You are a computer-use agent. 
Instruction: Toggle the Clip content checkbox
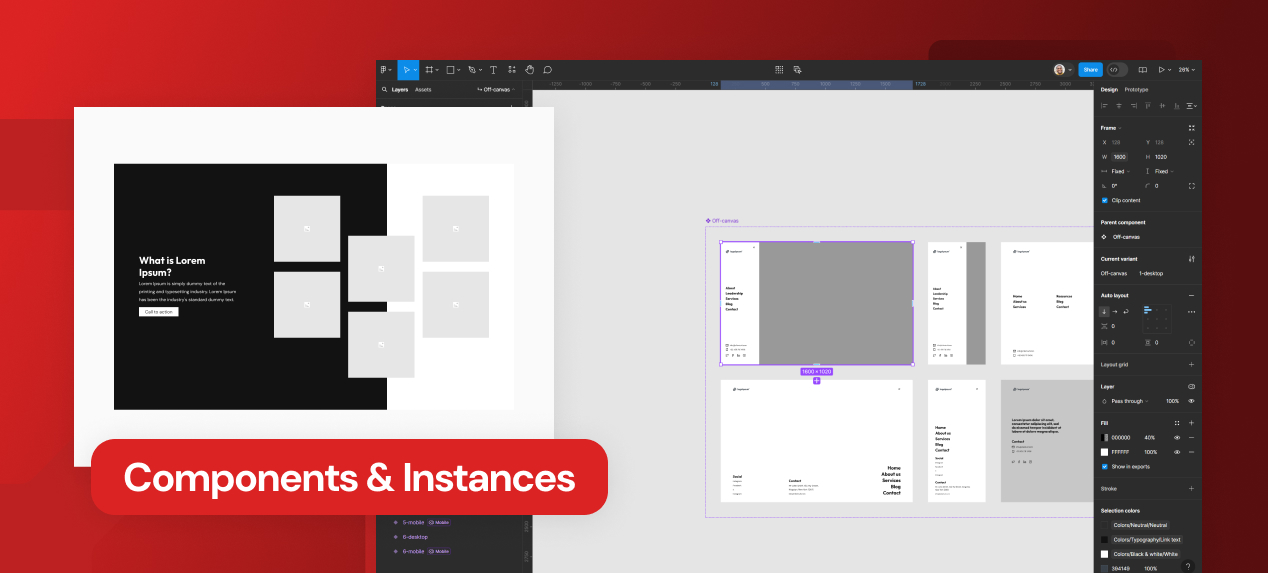(x=1105, y=200)
